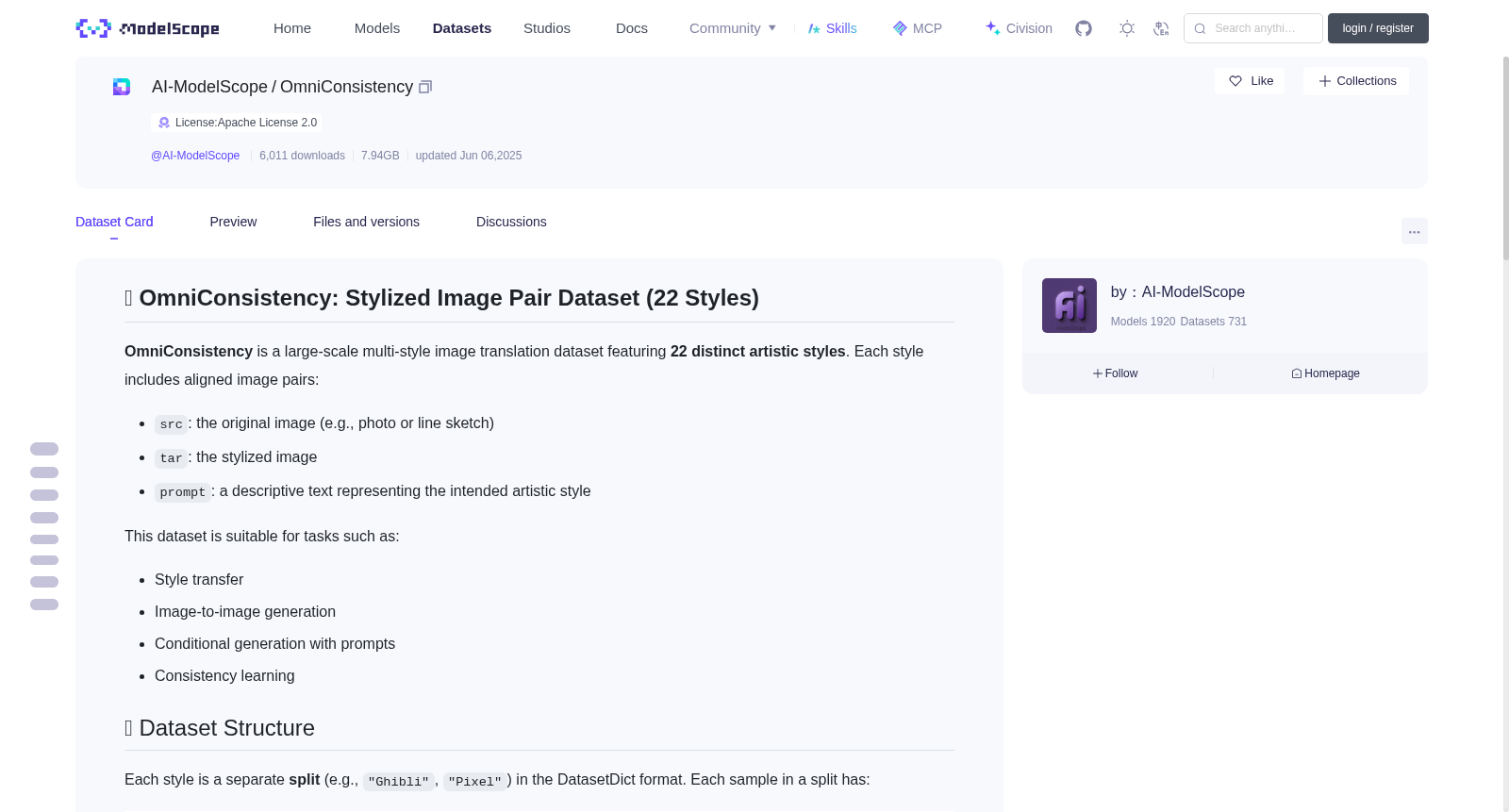Open the Models section

click(x=377, y=28)
